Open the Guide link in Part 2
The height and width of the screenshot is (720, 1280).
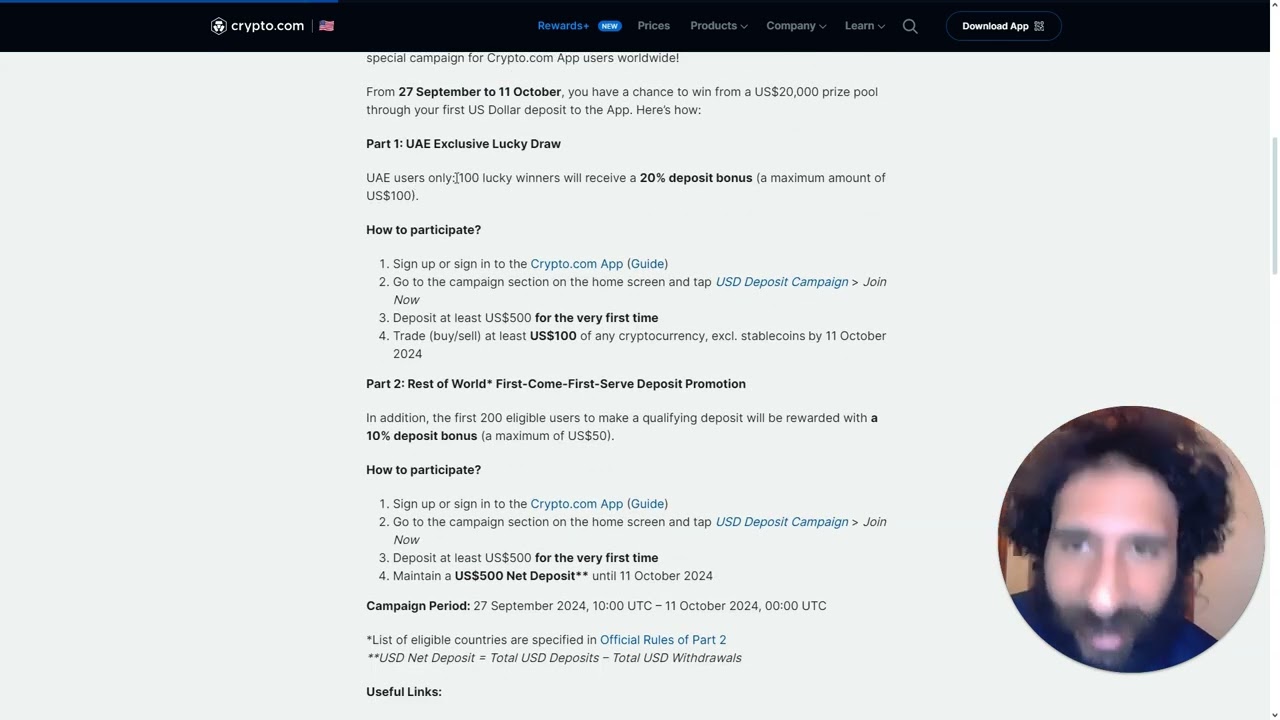647,504
